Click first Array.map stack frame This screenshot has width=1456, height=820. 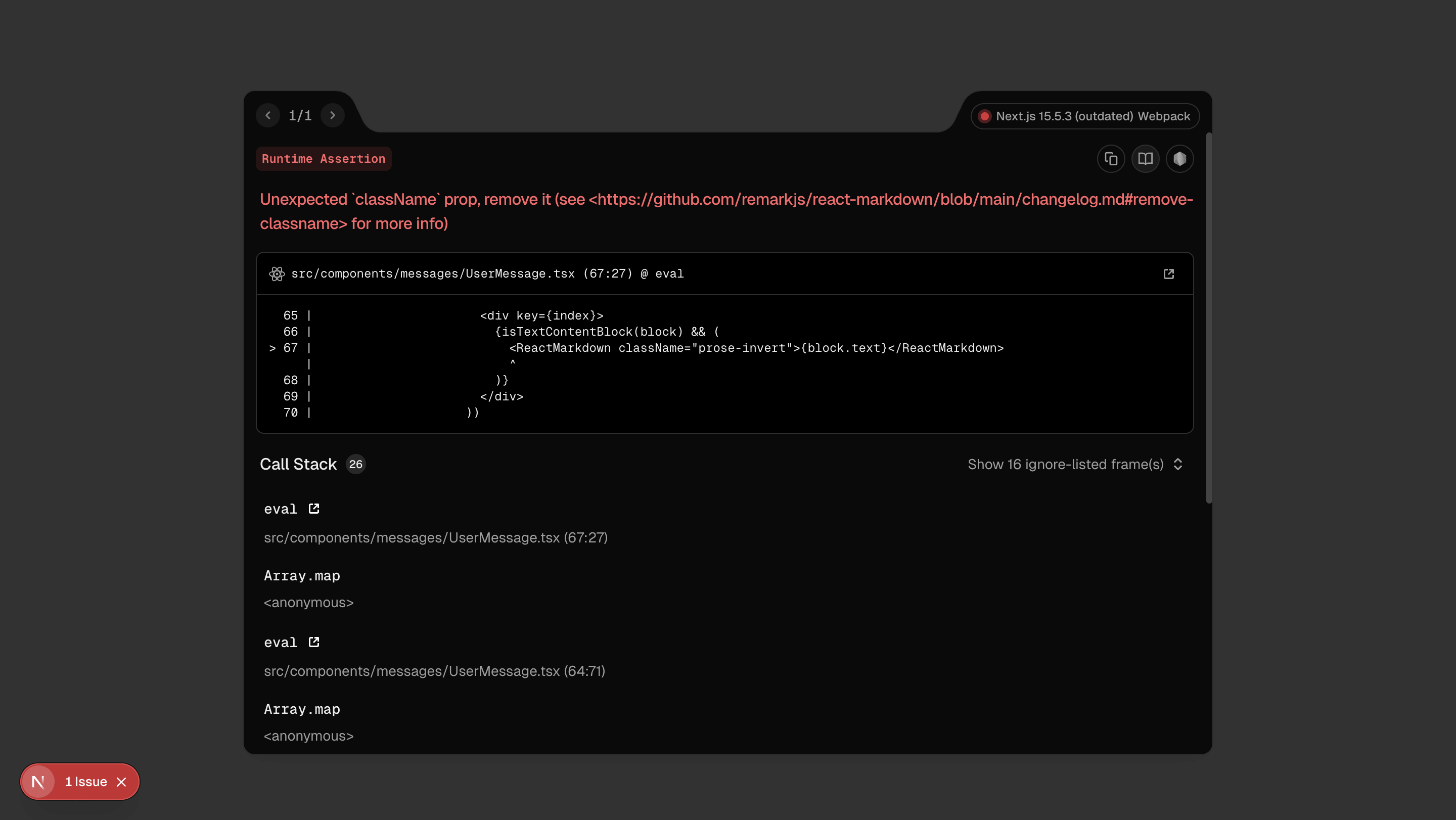(x=302, y=576)
